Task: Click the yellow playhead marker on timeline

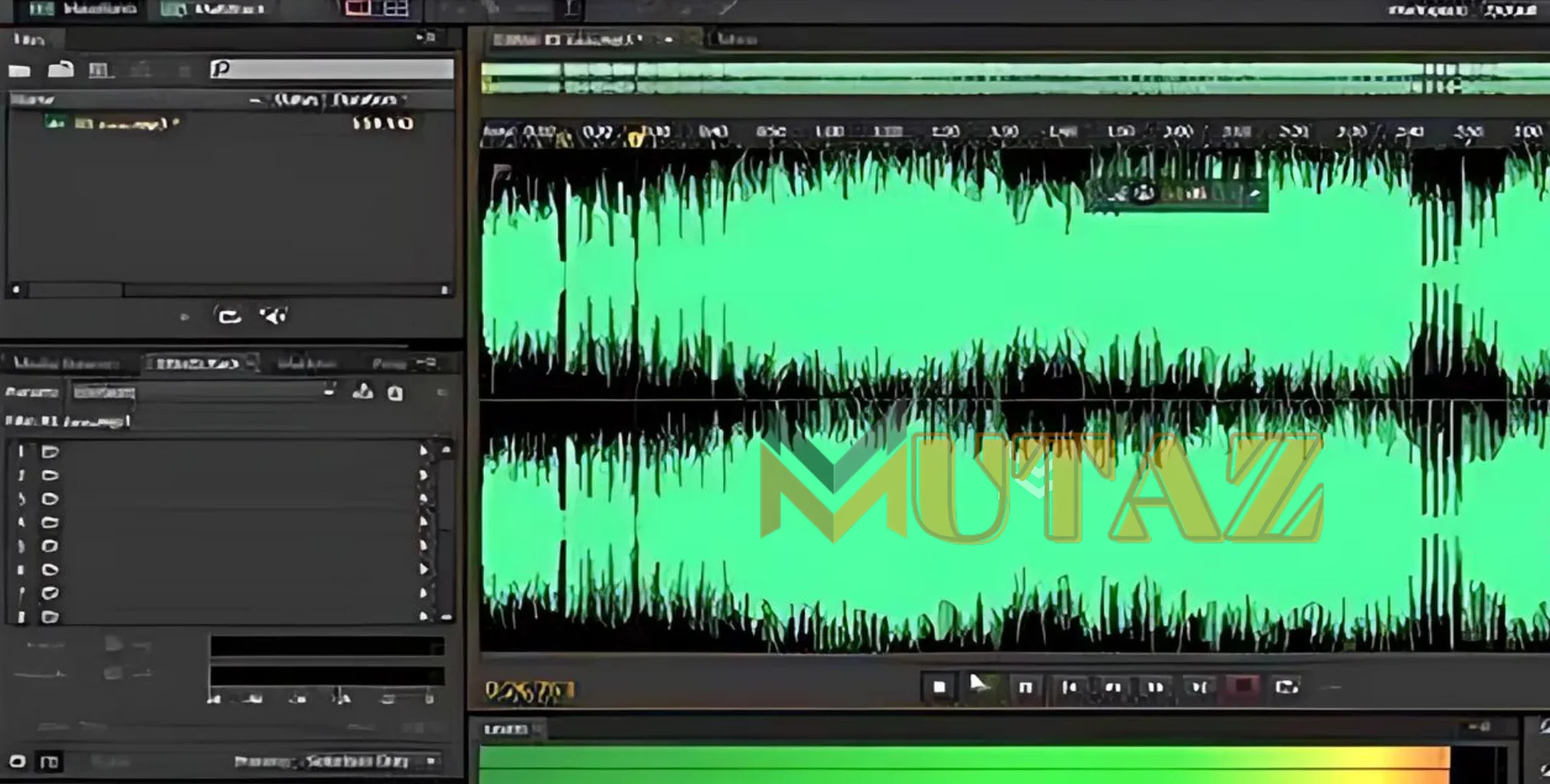Action: tap(635, 138)
